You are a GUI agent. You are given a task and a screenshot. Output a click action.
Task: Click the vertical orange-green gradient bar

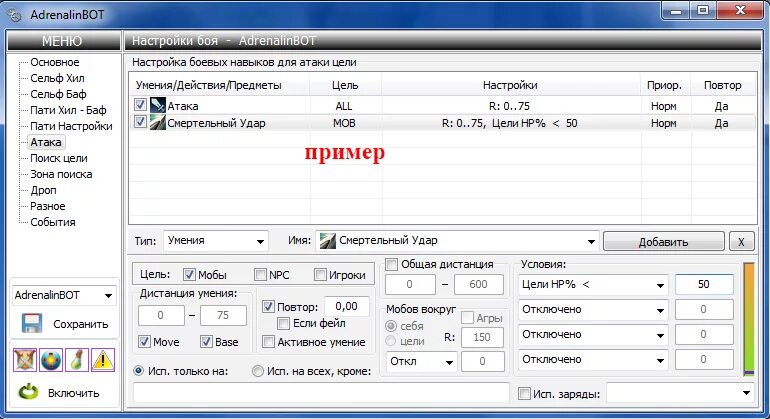[749, 320]
